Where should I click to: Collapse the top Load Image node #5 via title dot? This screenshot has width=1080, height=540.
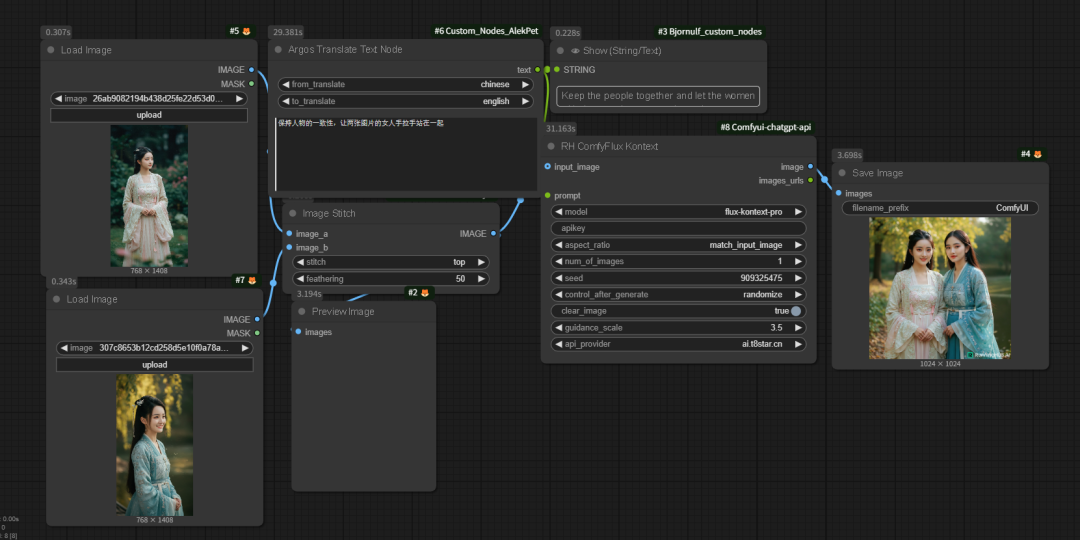(x=51, y=50)
